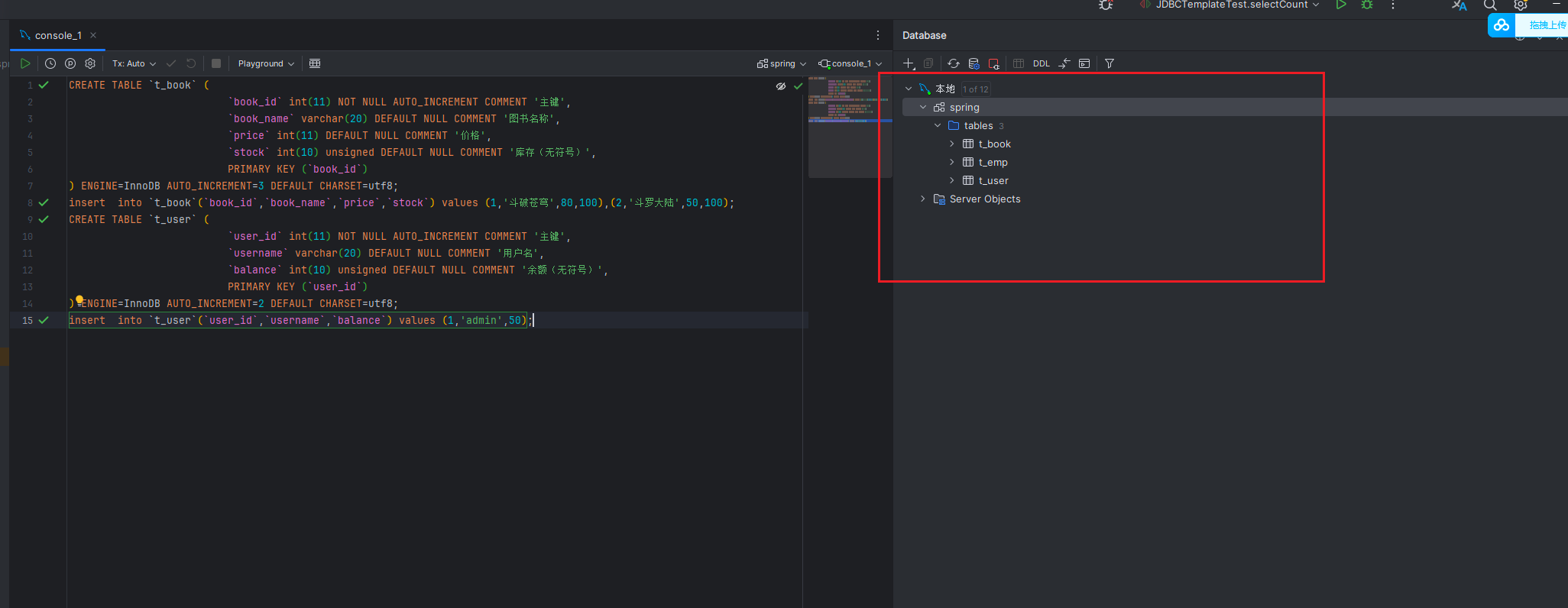Open IDE settings gear in the top bar
The width and height of the screenshot is (1568, 608).
click(1521, 5)
